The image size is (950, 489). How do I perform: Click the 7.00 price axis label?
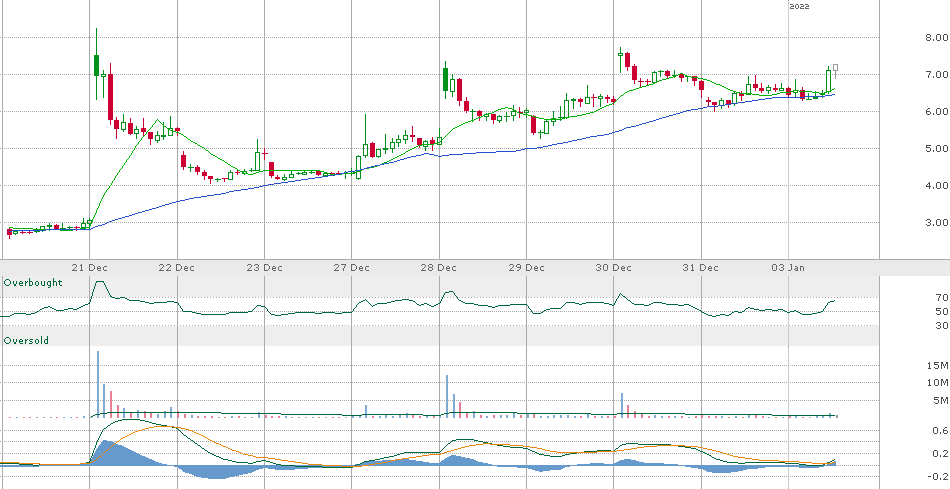936,75
